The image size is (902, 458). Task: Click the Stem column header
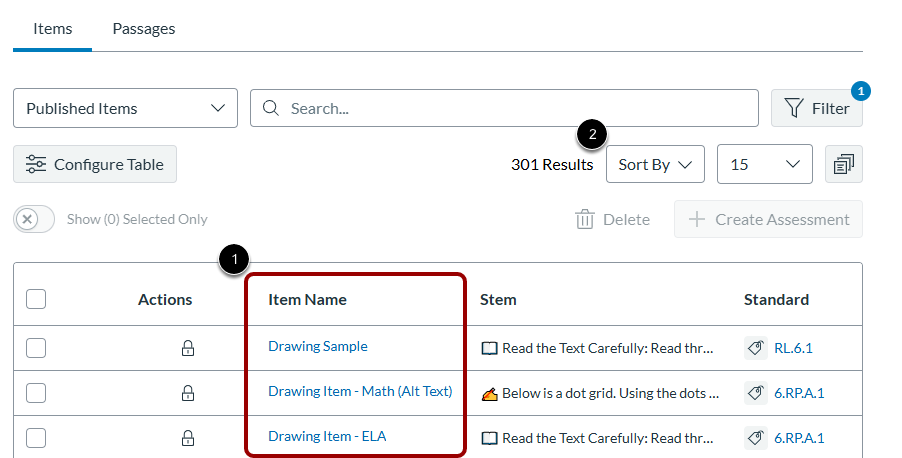(498, 300)
